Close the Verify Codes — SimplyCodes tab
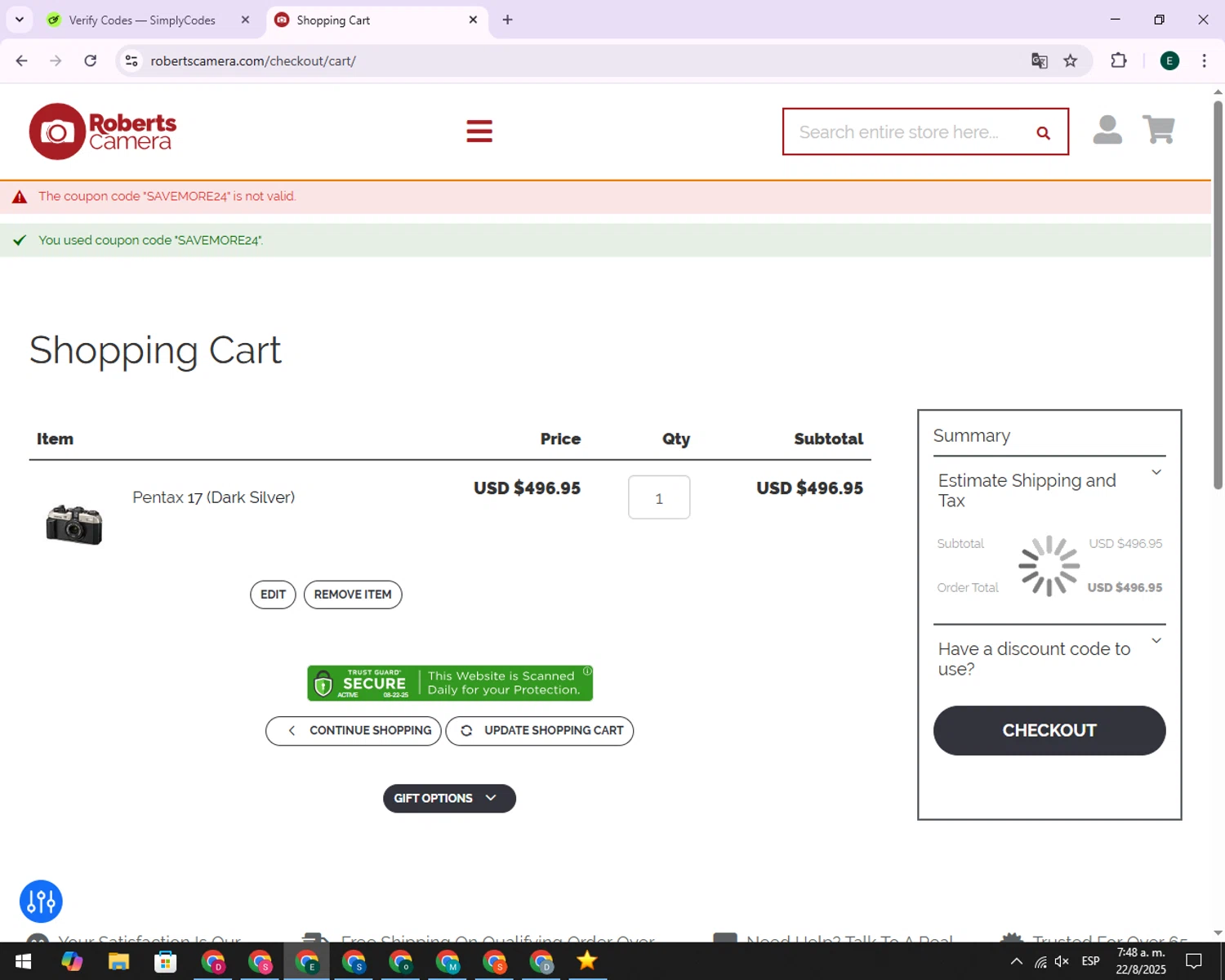This screenshot has width=1225, height=980. tap(245, 20)
